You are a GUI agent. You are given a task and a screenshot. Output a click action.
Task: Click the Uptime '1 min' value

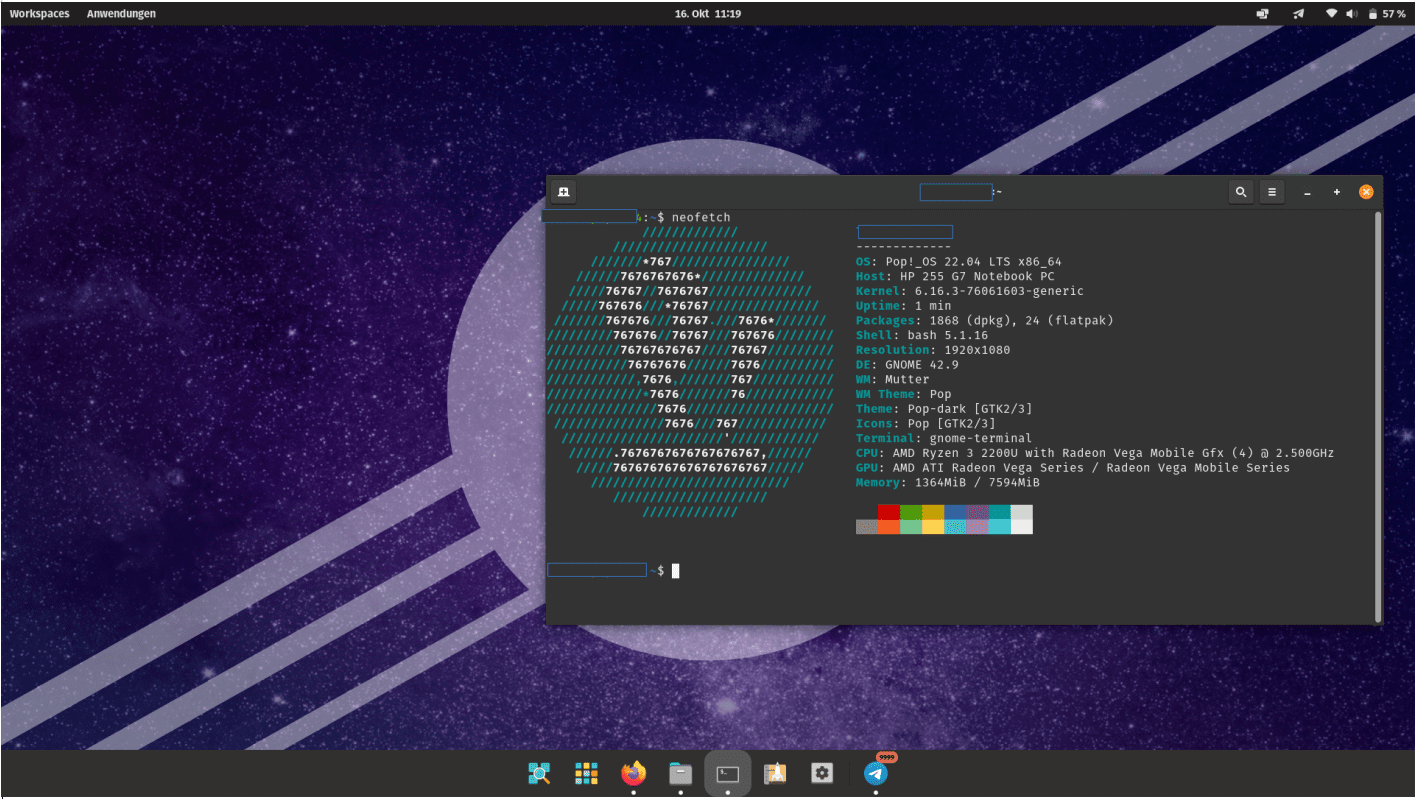pyautogui.click(x=933, y=306)
